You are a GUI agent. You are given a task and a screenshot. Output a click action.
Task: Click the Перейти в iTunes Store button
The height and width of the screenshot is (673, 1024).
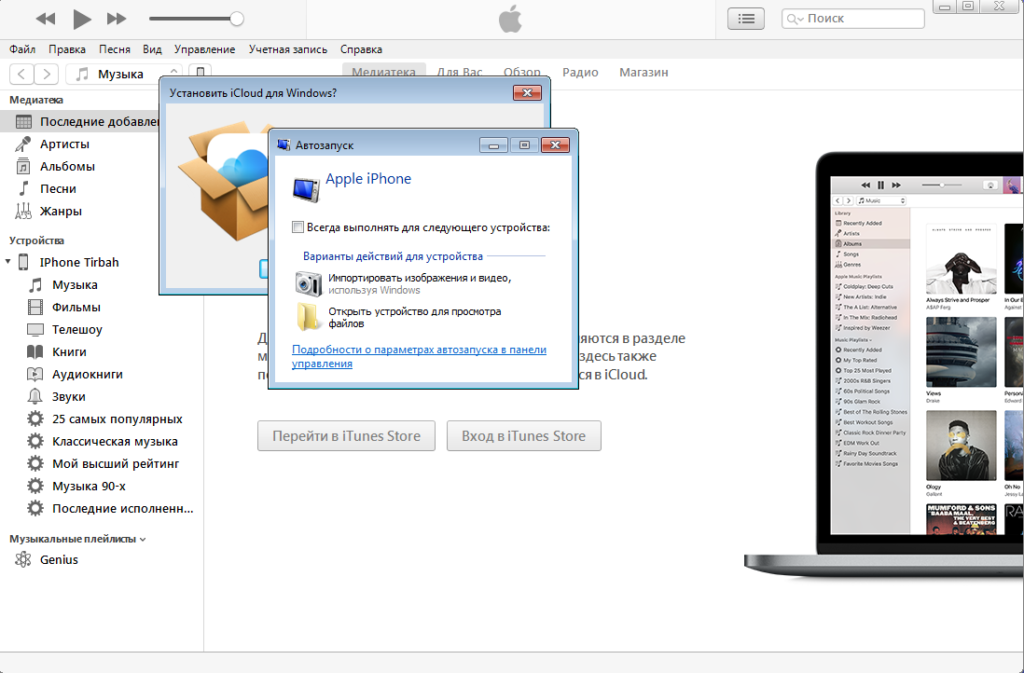346,436
